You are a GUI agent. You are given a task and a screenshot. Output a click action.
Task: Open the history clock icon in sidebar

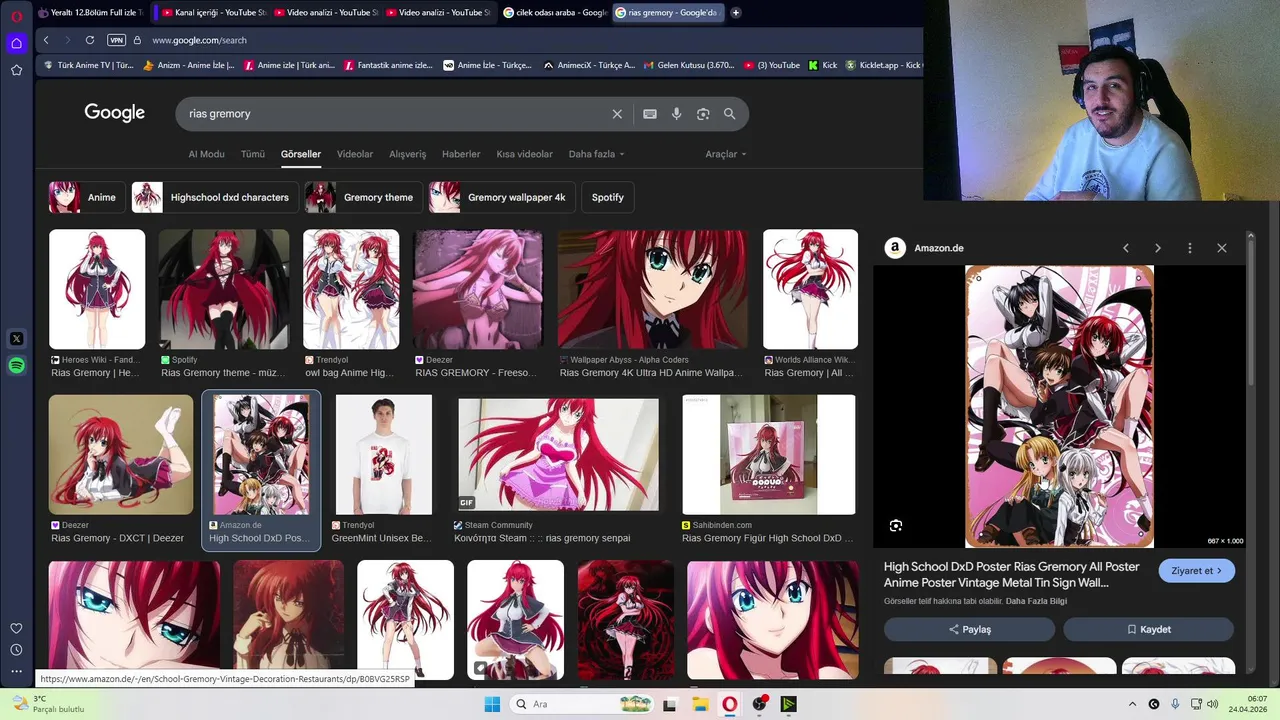point(16,650)
